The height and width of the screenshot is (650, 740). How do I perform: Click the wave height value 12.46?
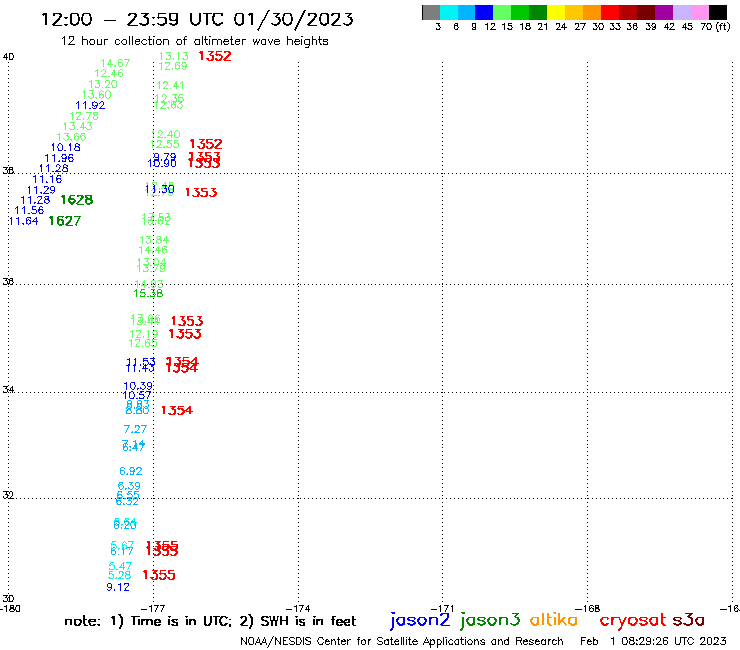[109, 74]
